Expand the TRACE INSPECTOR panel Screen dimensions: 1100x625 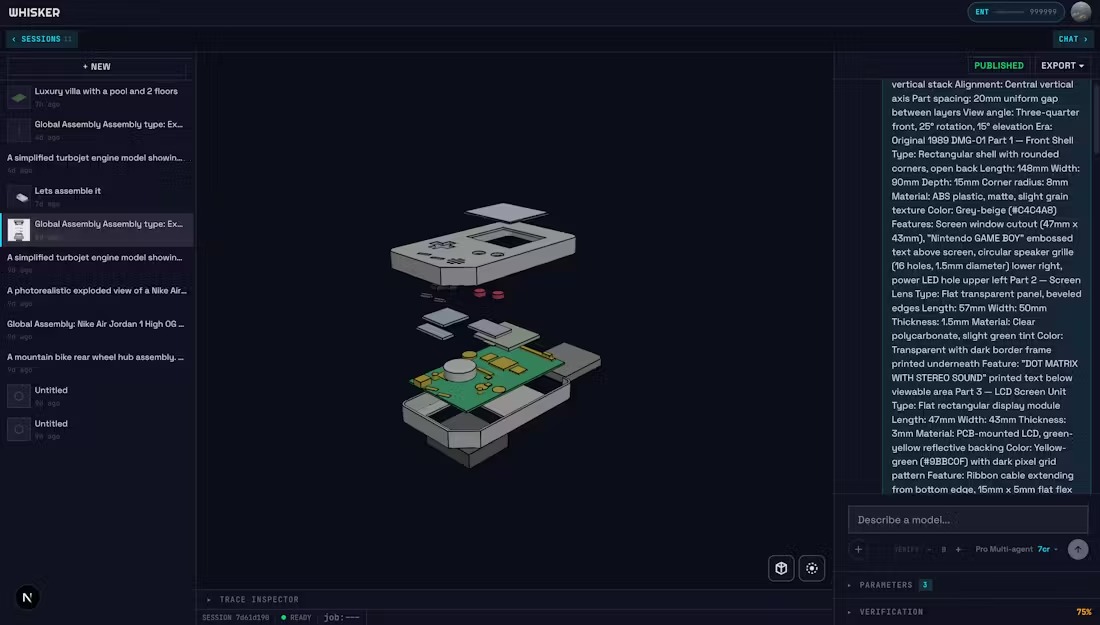pyautogui.click(x=253, y=600)
